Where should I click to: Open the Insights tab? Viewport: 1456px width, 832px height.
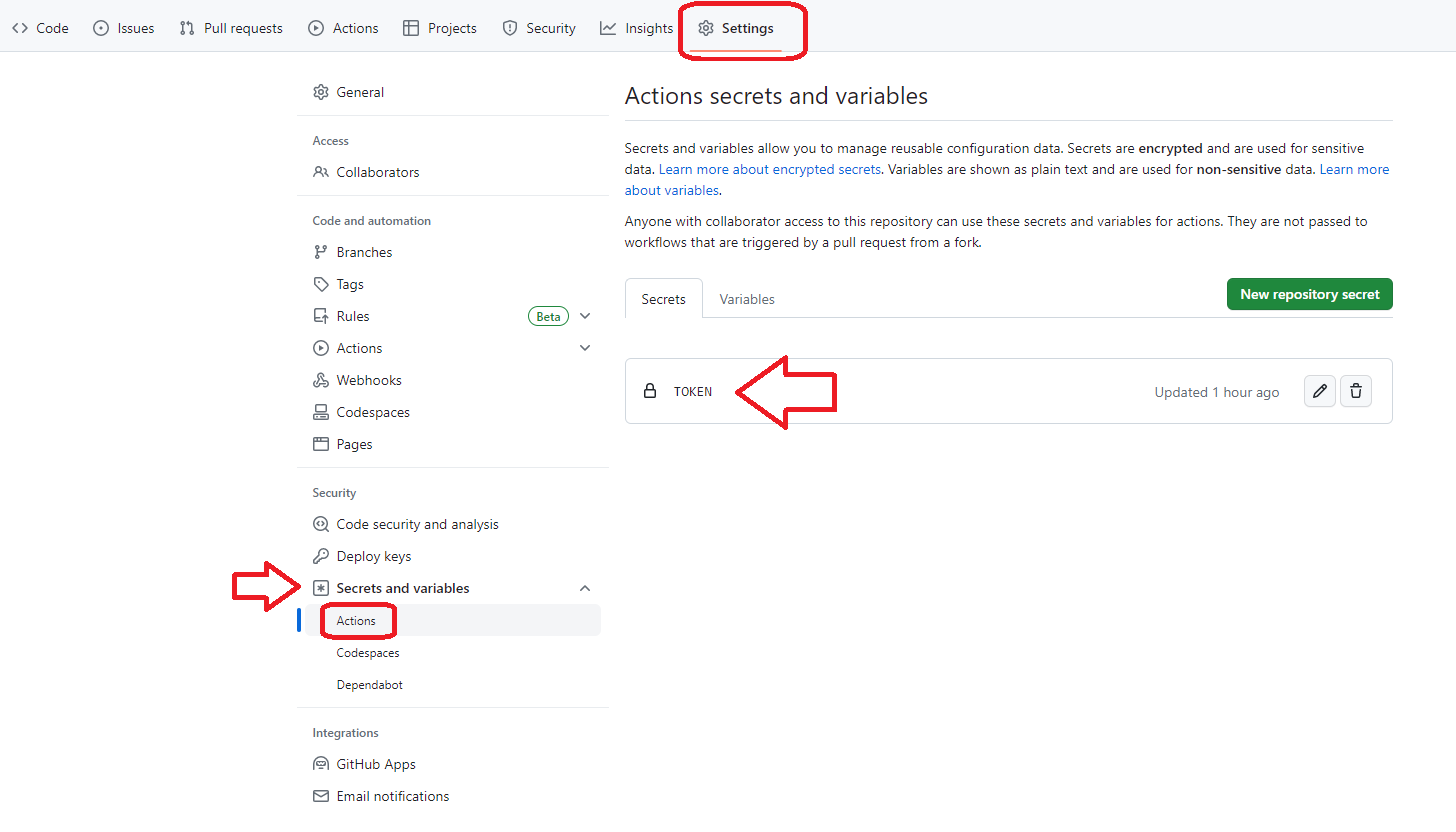coord(637,28)
